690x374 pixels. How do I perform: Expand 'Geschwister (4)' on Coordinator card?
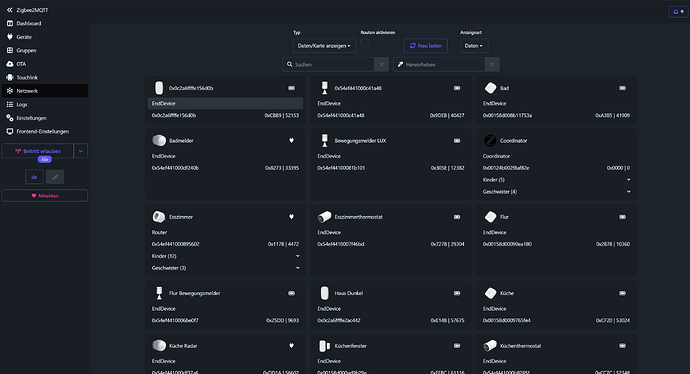[x=556, y=191]
